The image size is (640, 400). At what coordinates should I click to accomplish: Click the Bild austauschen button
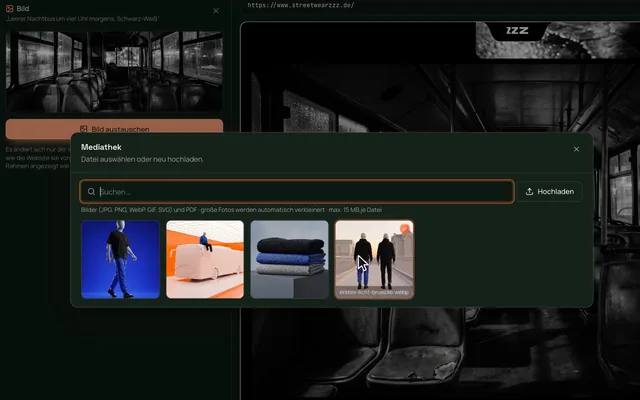pos(114,129)
